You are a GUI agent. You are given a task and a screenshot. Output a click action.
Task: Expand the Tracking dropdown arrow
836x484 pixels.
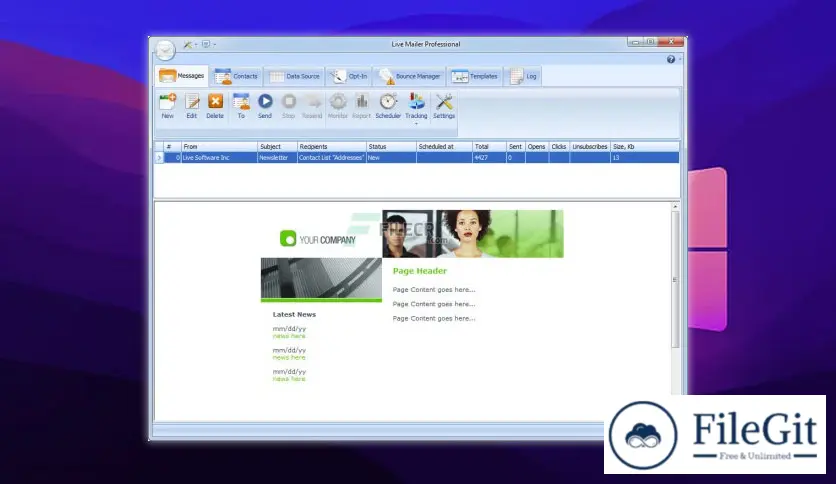click(x=416, y=124)
